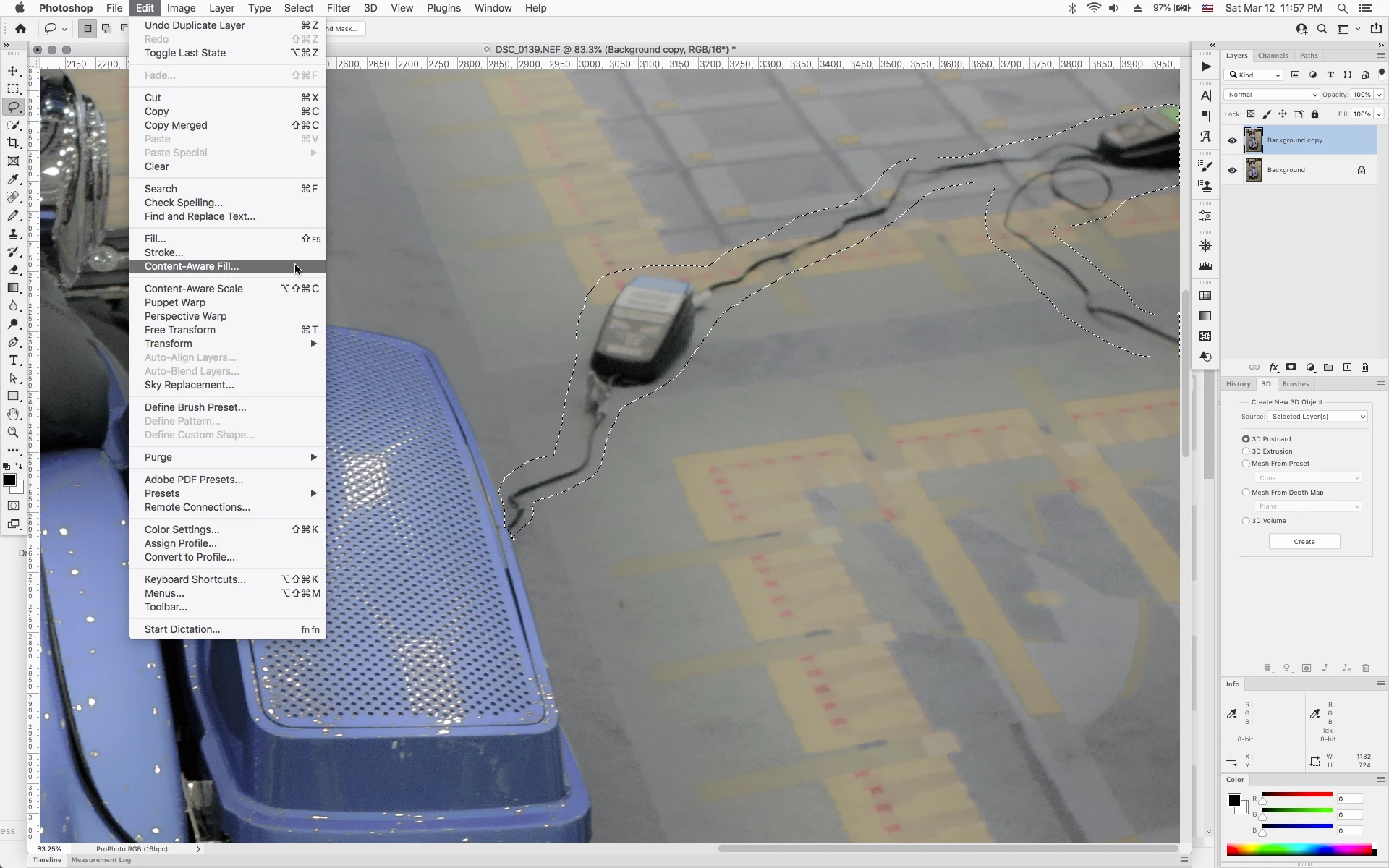Viewport: 1389px width, 868px height.
Task: Select the Type tool
Action: 13,360
